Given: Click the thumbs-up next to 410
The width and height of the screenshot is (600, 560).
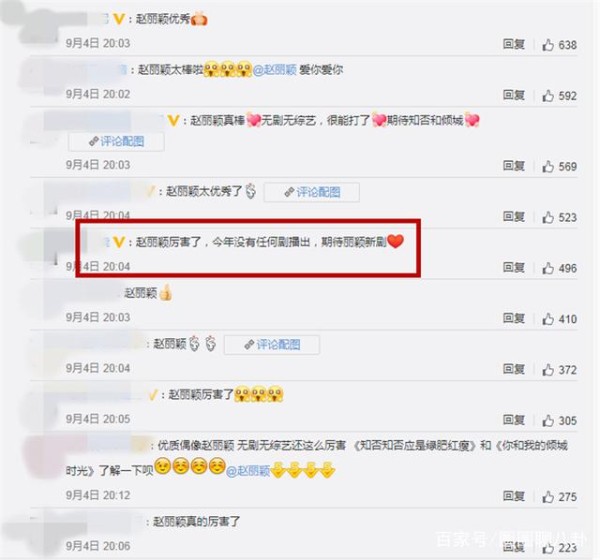Looking at the screenshot, I should (x=548, y=319).
